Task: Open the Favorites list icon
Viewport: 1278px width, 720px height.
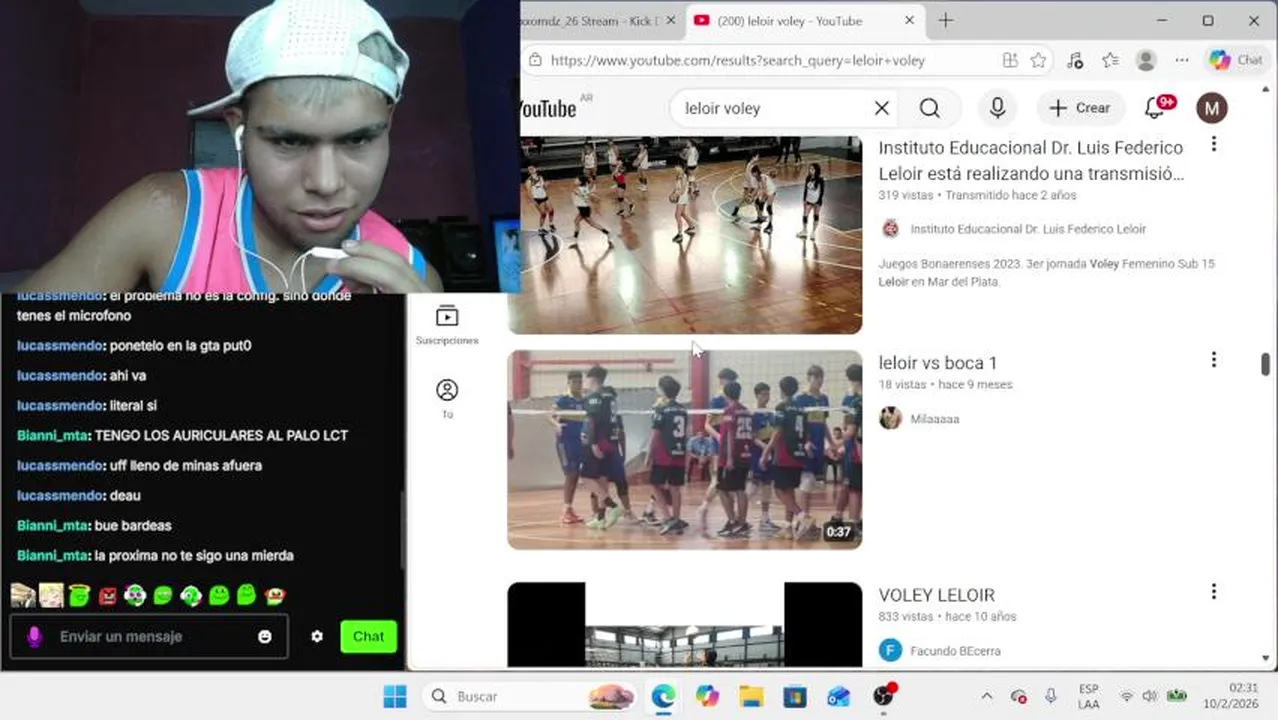Action: pyautogui.click(x=1110, y=60)
